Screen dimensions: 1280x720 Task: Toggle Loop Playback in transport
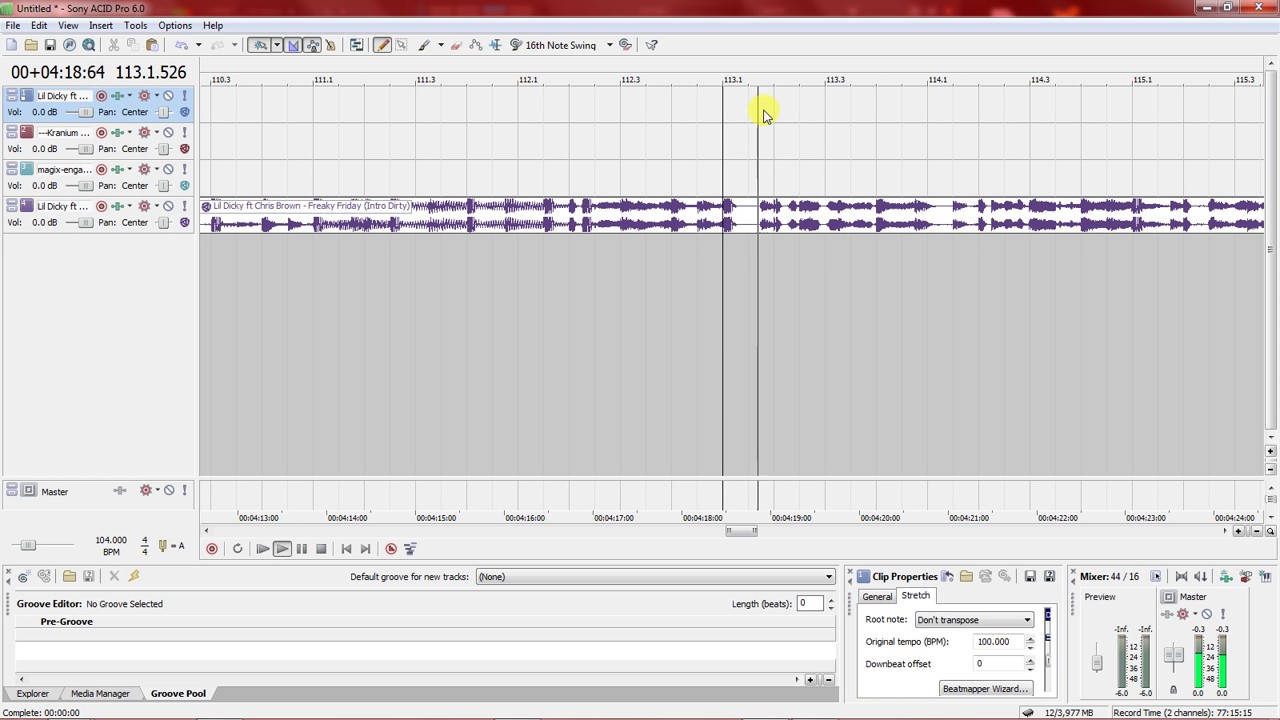[x=237, y=549]
